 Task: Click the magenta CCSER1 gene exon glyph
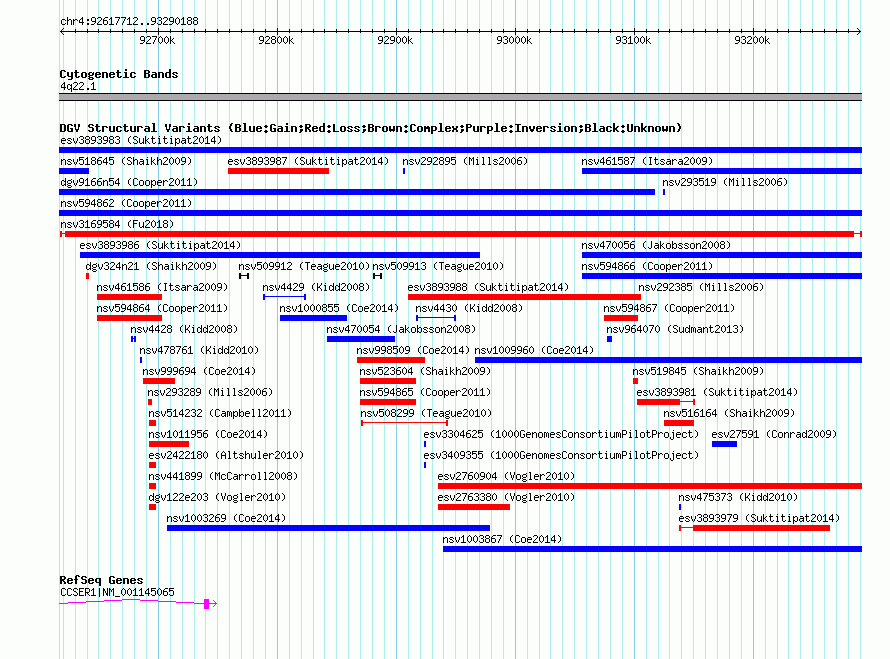(x=207, y=603)
